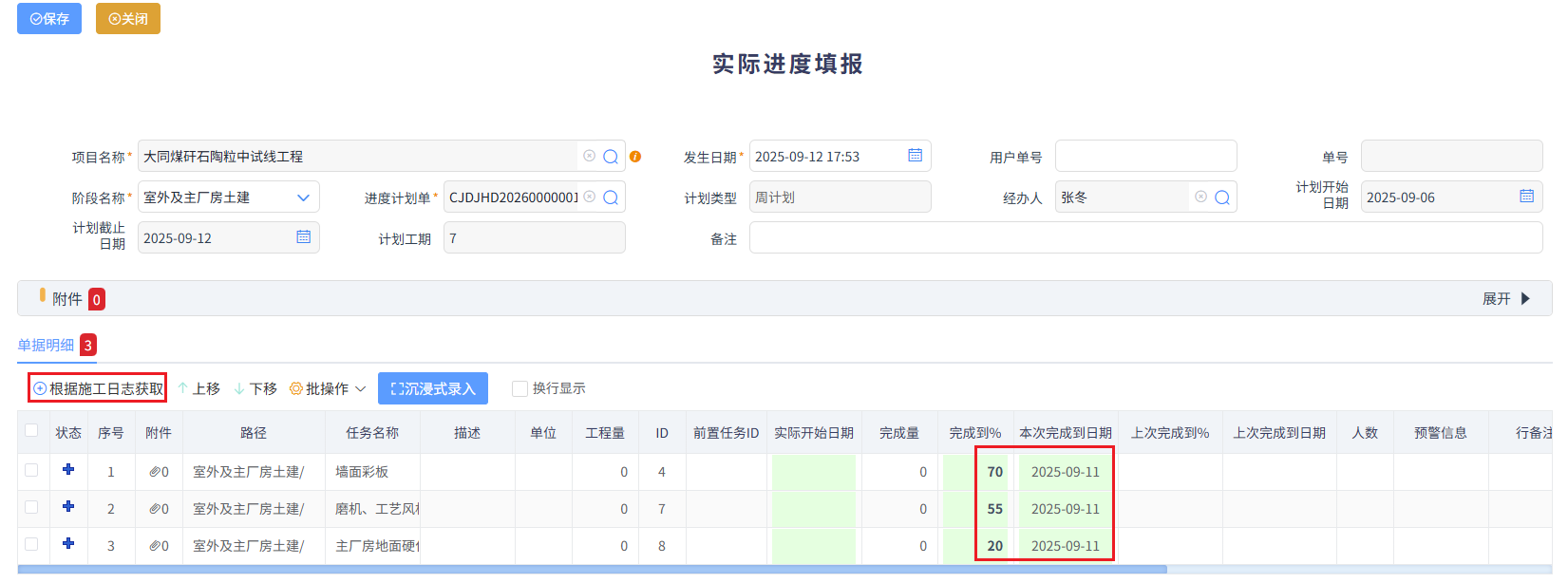The width and height of the screenshot is (1568, 583).
Task: Click the 备注 input field
Action: (1146, 237)
